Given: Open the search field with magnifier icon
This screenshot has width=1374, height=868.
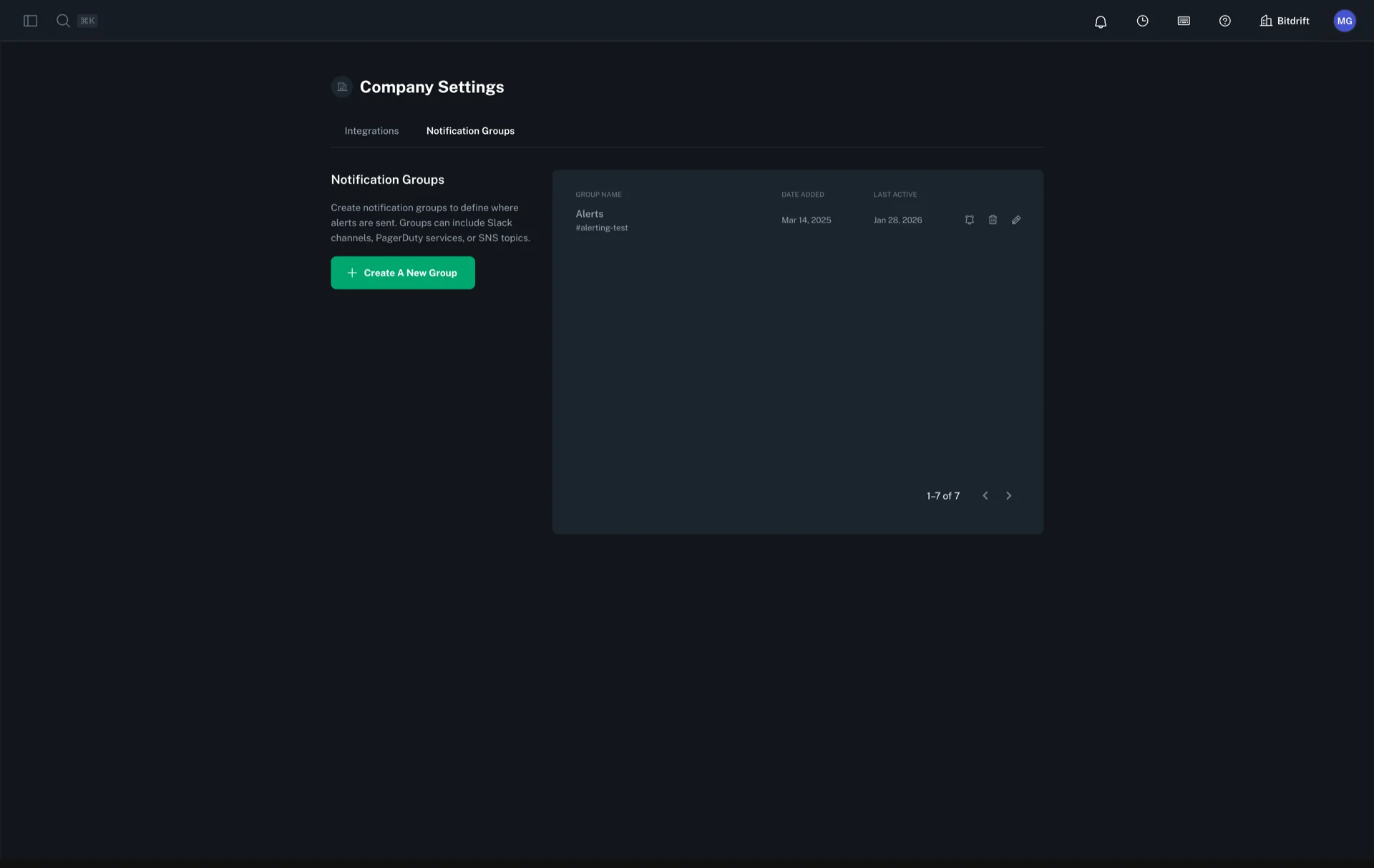Looking at the screenshot, I should [x=63, y=21].
